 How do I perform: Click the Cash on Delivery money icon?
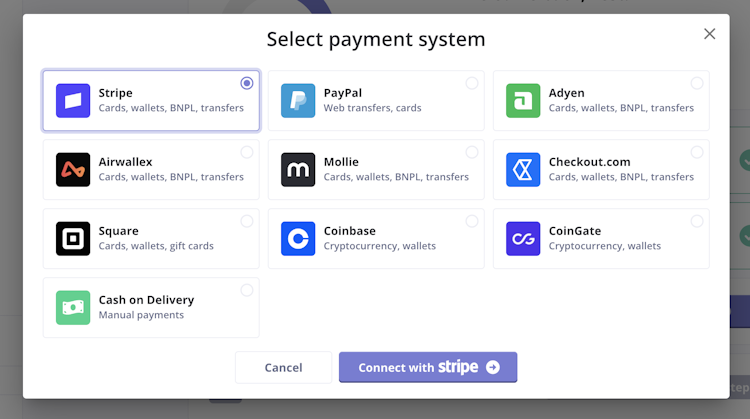click(x=73, y=308)
